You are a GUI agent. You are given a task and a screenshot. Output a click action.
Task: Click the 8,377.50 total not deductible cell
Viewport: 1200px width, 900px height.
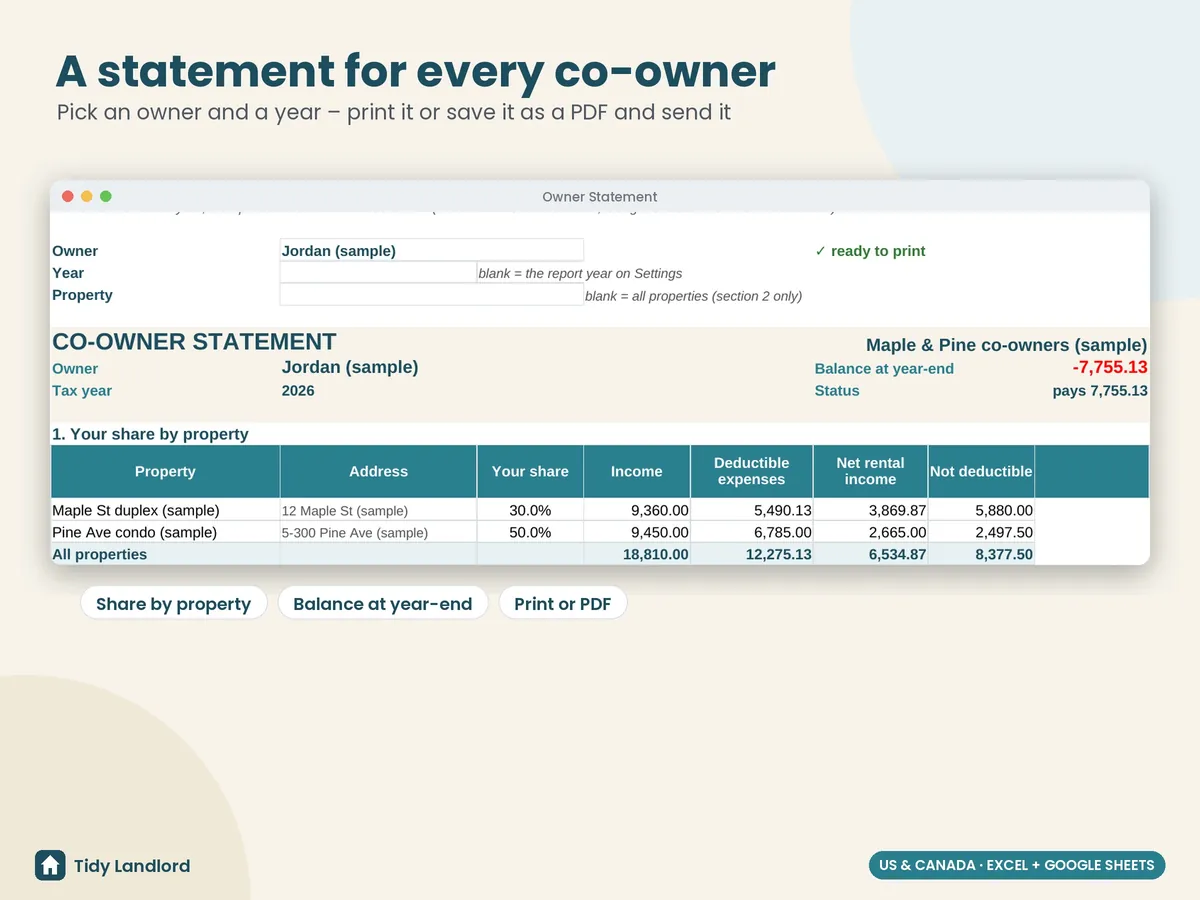point(981,554)
